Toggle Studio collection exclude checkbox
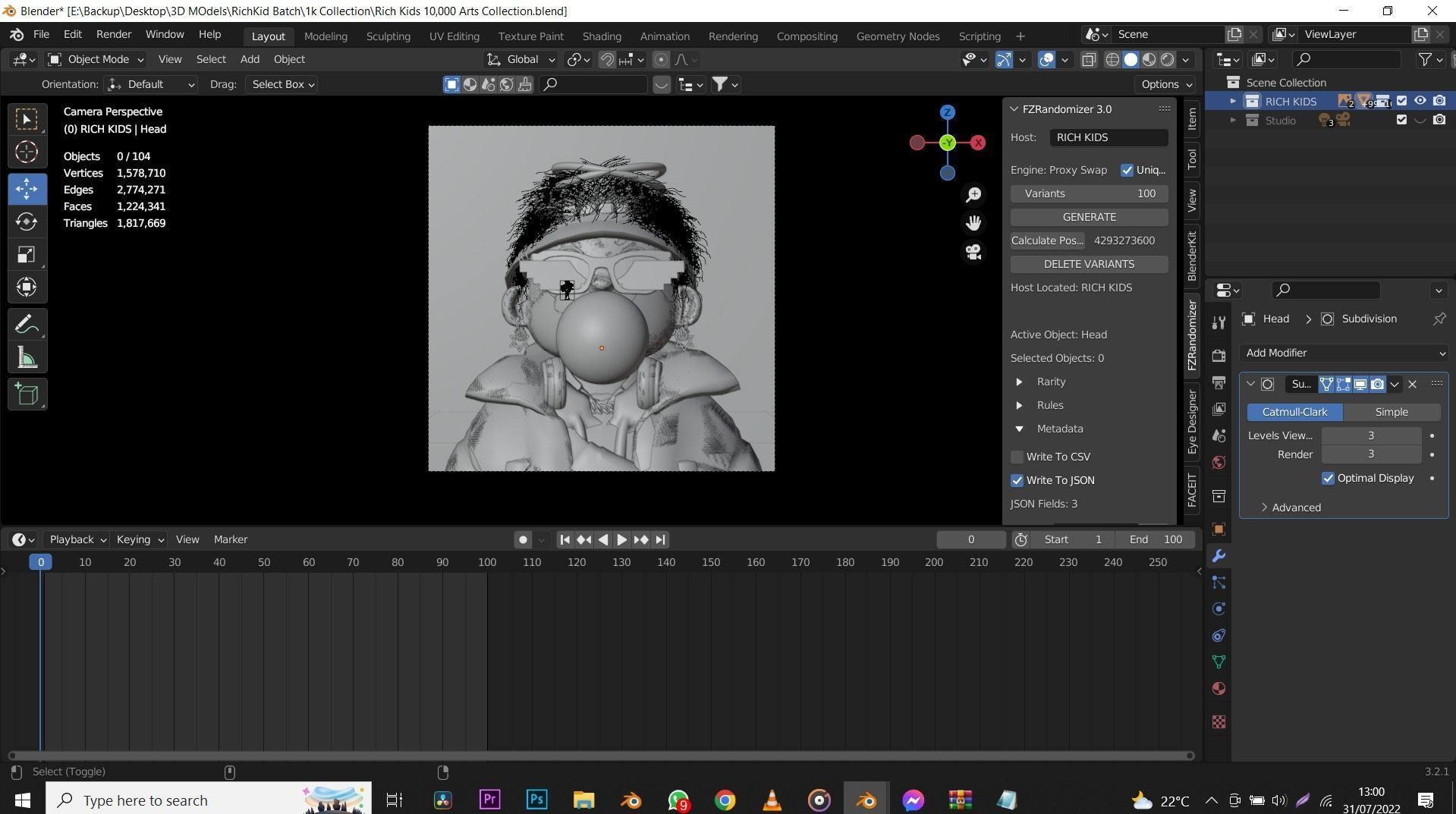 (x=1401, y=120)
